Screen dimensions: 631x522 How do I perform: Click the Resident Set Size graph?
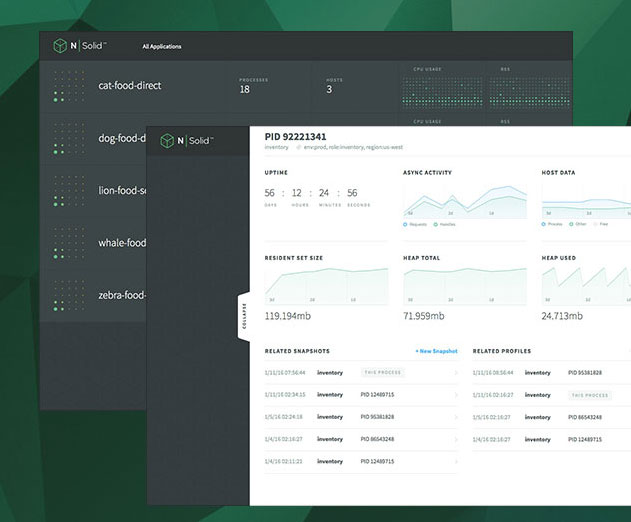326,285
